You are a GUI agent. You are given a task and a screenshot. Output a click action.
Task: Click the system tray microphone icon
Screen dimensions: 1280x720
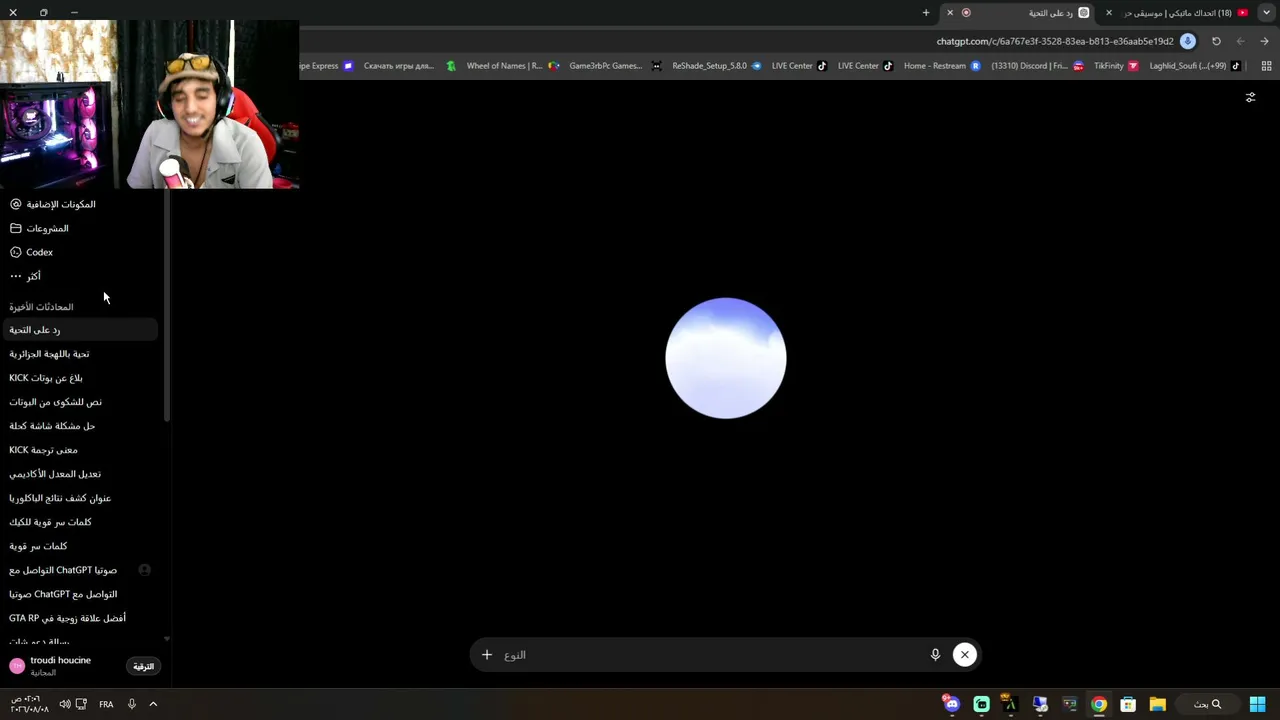coord(131,704)
